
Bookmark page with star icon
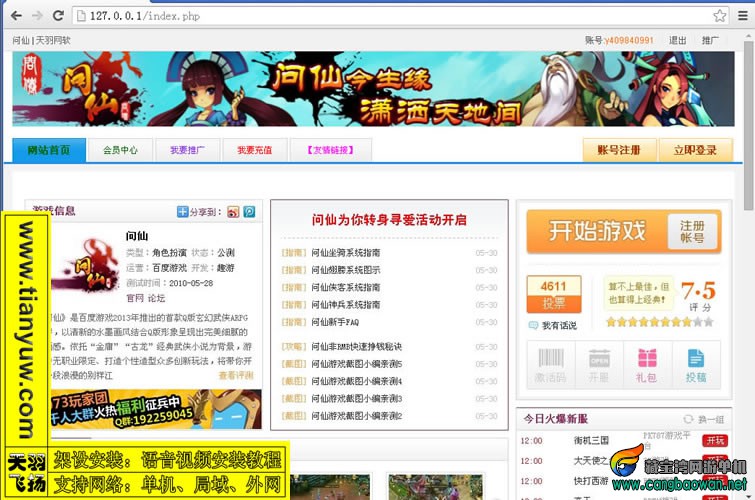tap(719, 16)
